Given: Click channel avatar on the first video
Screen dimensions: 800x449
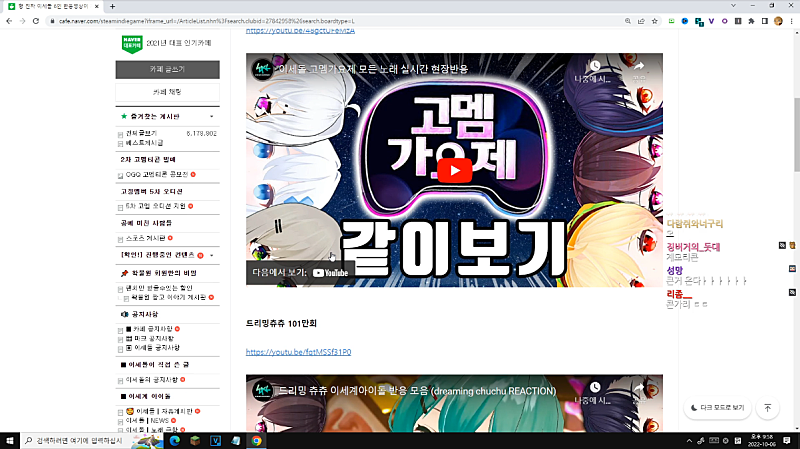Looking at the screenshot, I should (263, 69).
